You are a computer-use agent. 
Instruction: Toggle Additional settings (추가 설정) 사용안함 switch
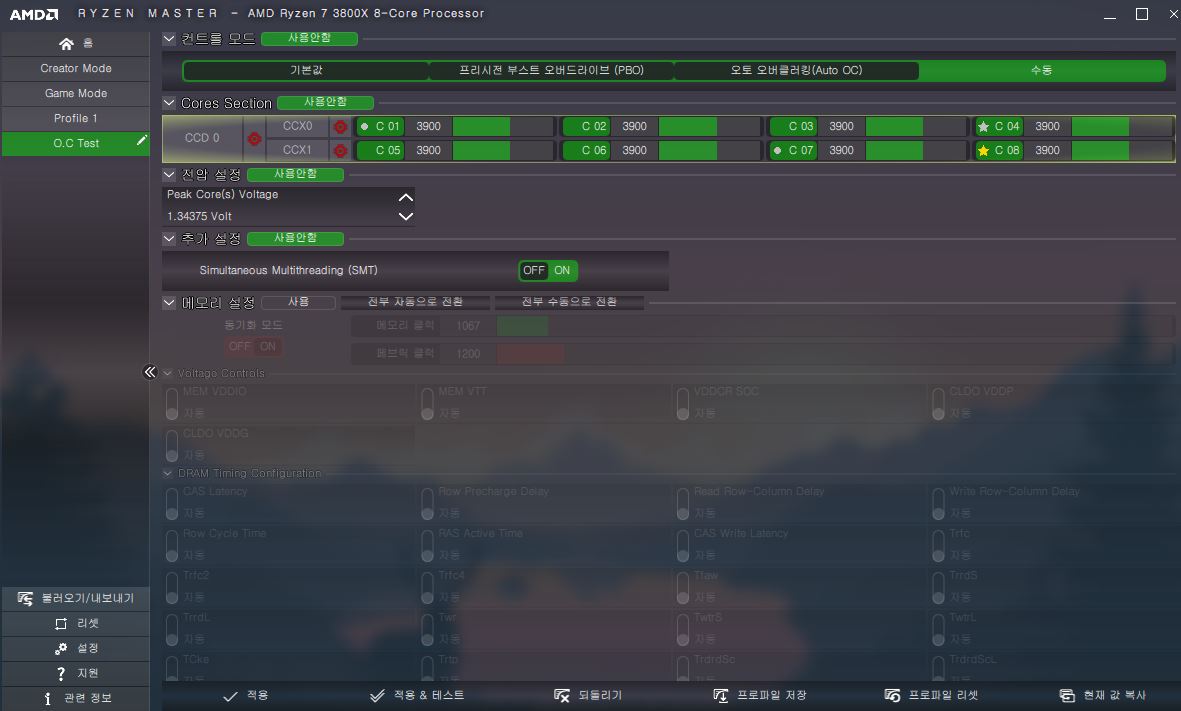(295, 239)
